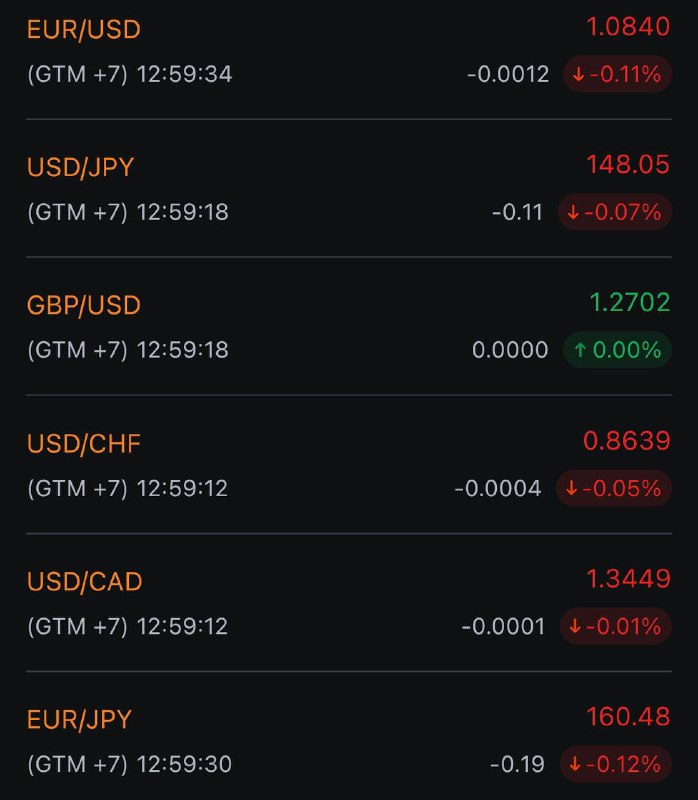698x800 pixels.
Task: Click the -0.19 absolute change value
Action: click(517, 764)
